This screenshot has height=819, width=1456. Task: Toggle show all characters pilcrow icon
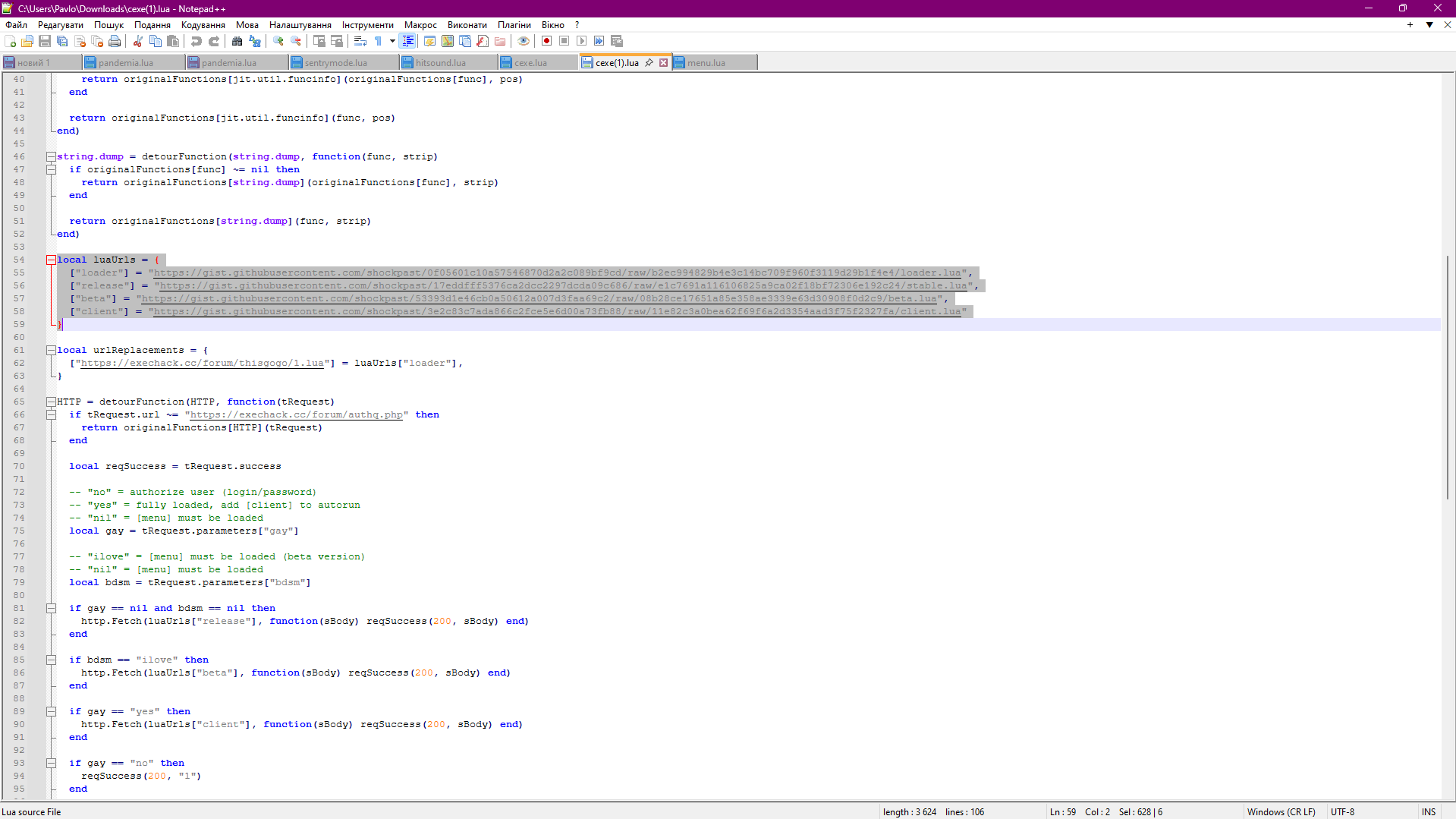point(378,41)
